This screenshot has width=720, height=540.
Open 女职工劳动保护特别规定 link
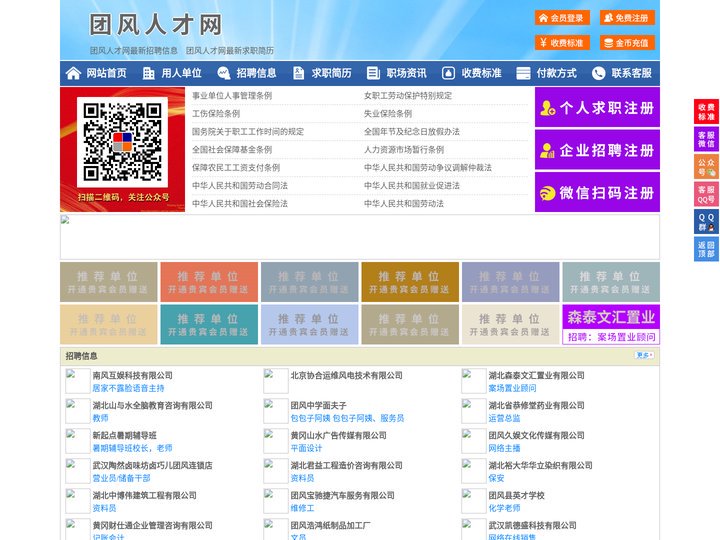408,96
